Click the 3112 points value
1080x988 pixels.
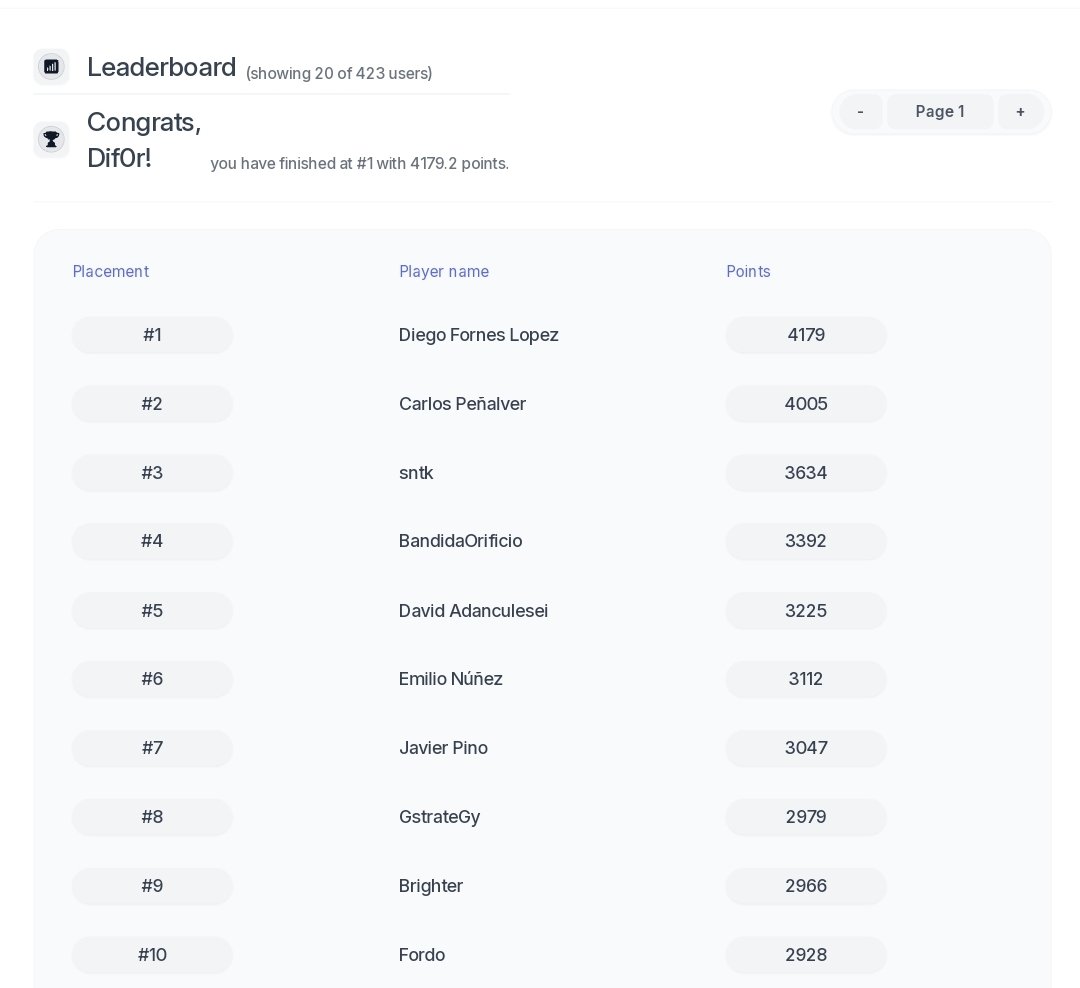point(806,679)
